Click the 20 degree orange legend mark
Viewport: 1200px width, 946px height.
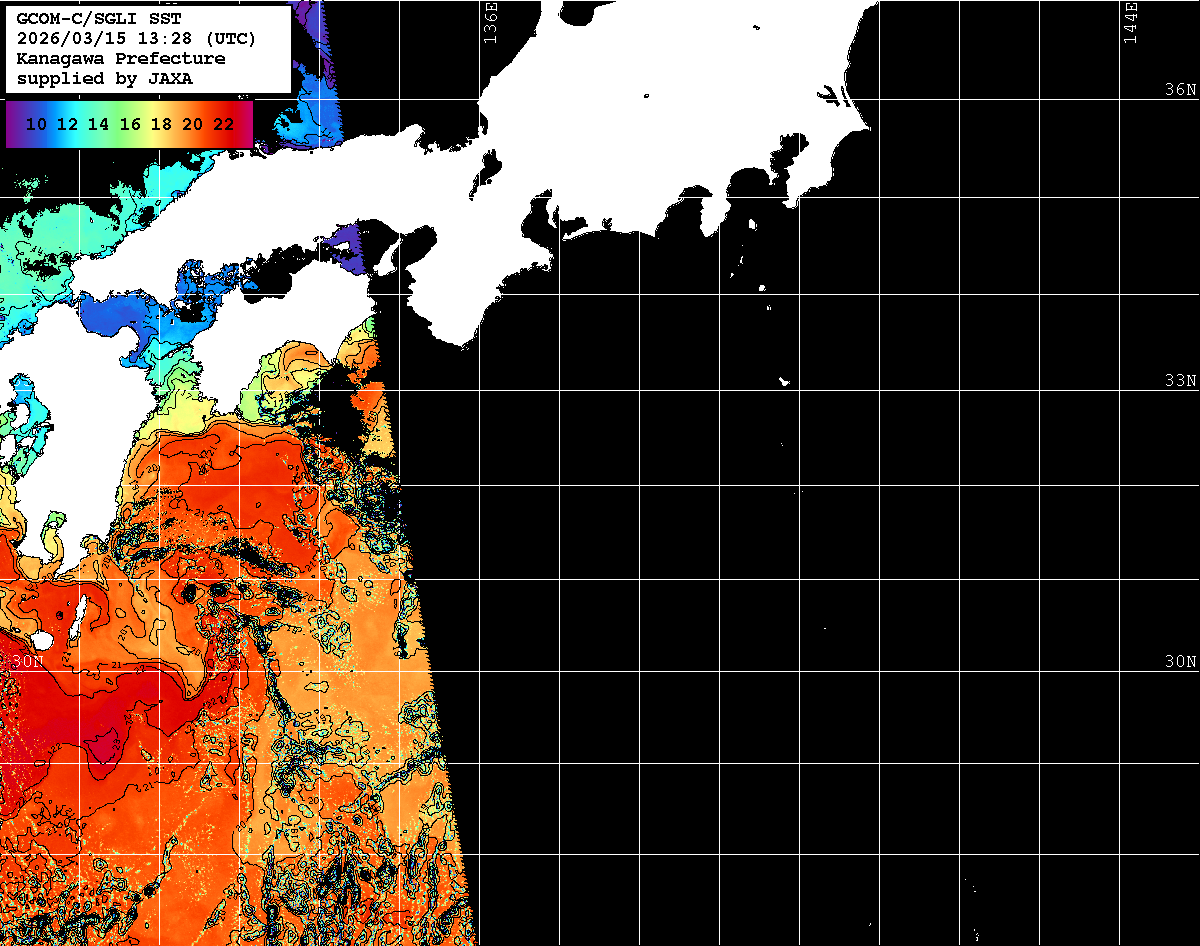click(x=193, y=125)
